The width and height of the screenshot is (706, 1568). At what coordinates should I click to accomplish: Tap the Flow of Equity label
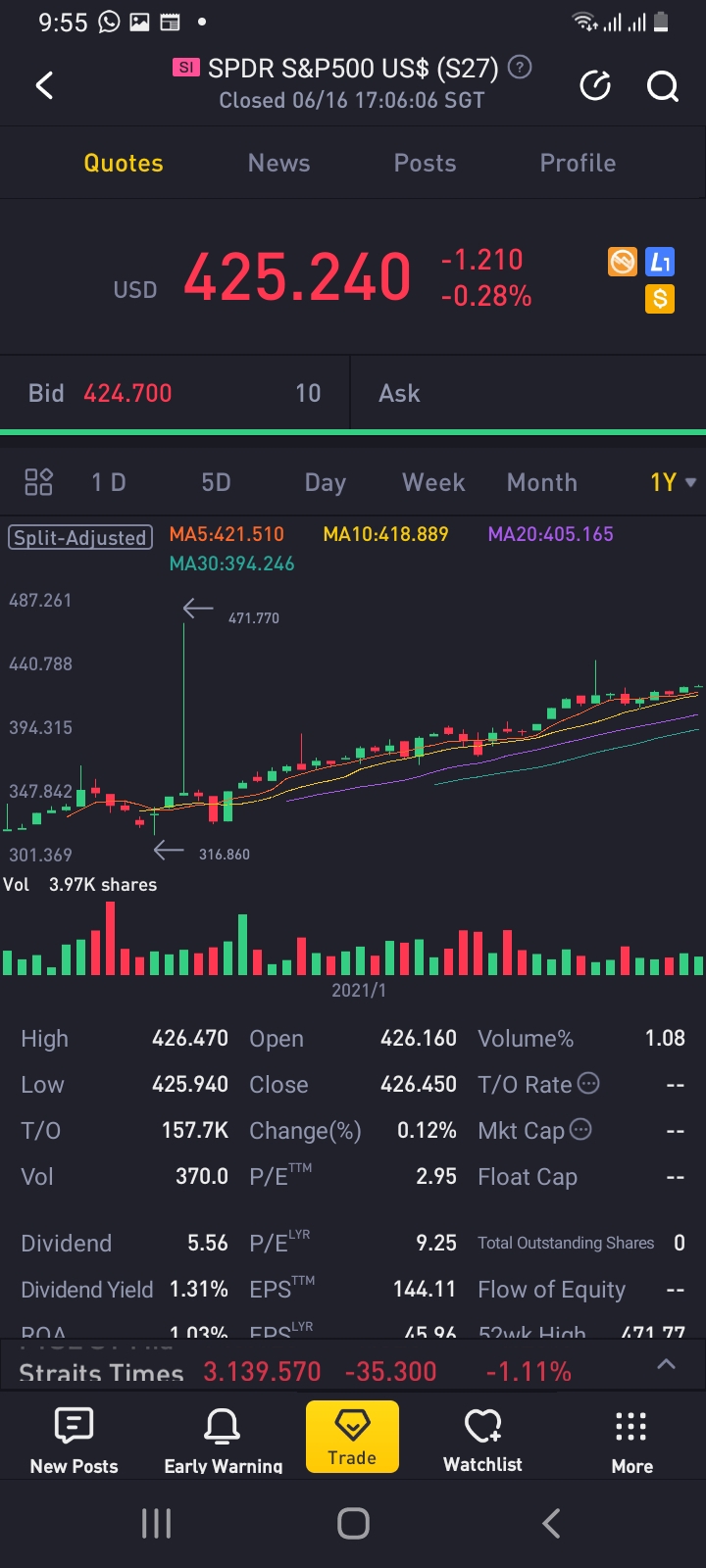pos(551,1290)
